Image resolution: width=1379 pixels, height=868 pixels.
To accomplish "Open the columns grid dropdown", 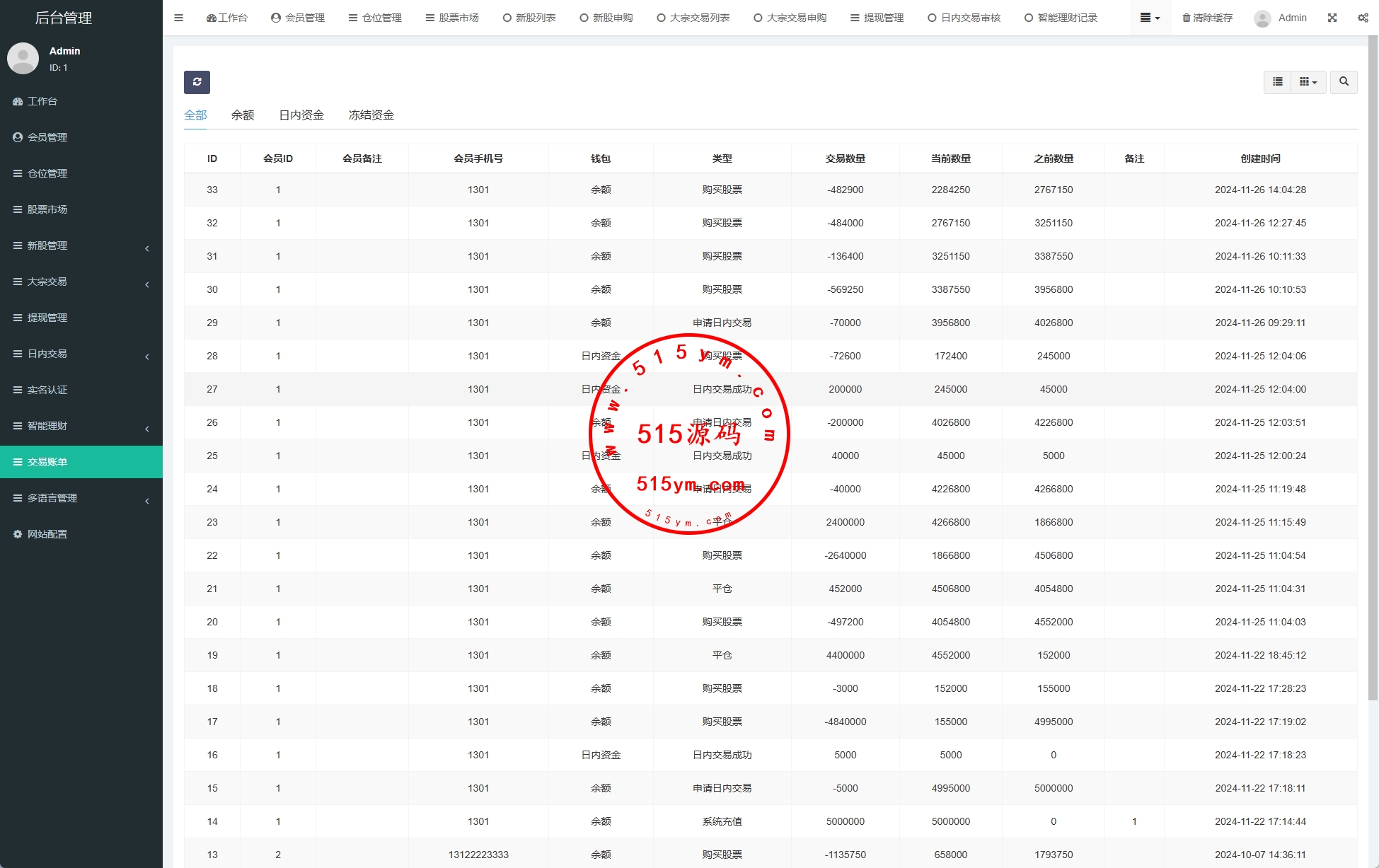I will pos(1308,82).
